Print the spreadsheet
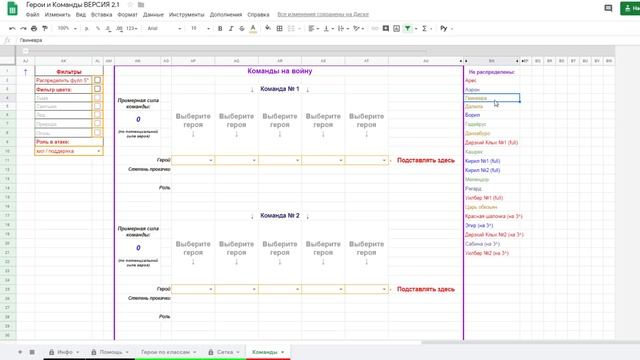The width and height of the screenshot is (640, 360). tap(34, 29)
